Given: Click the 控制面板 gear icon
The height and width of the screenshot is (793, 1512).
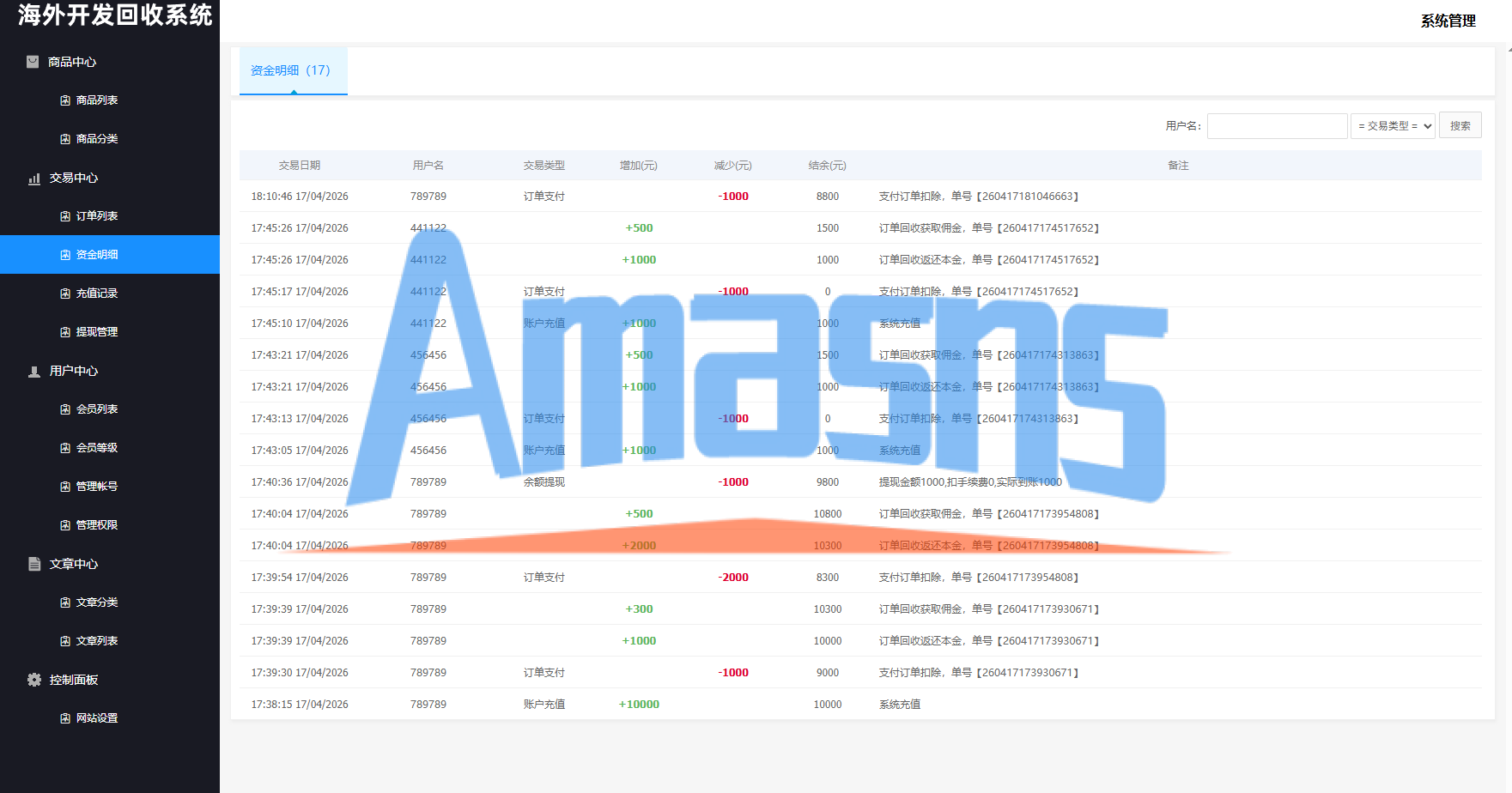Looking at the screenshot, I should coord(34,680).
